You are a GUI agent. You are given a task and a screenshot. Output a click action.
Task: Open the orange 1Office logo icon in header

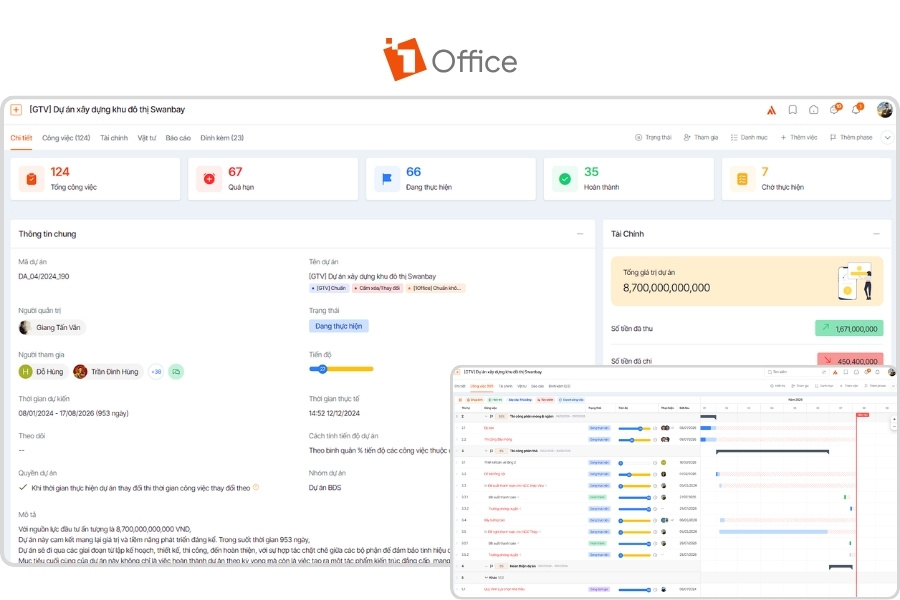[x=771, y=110]
